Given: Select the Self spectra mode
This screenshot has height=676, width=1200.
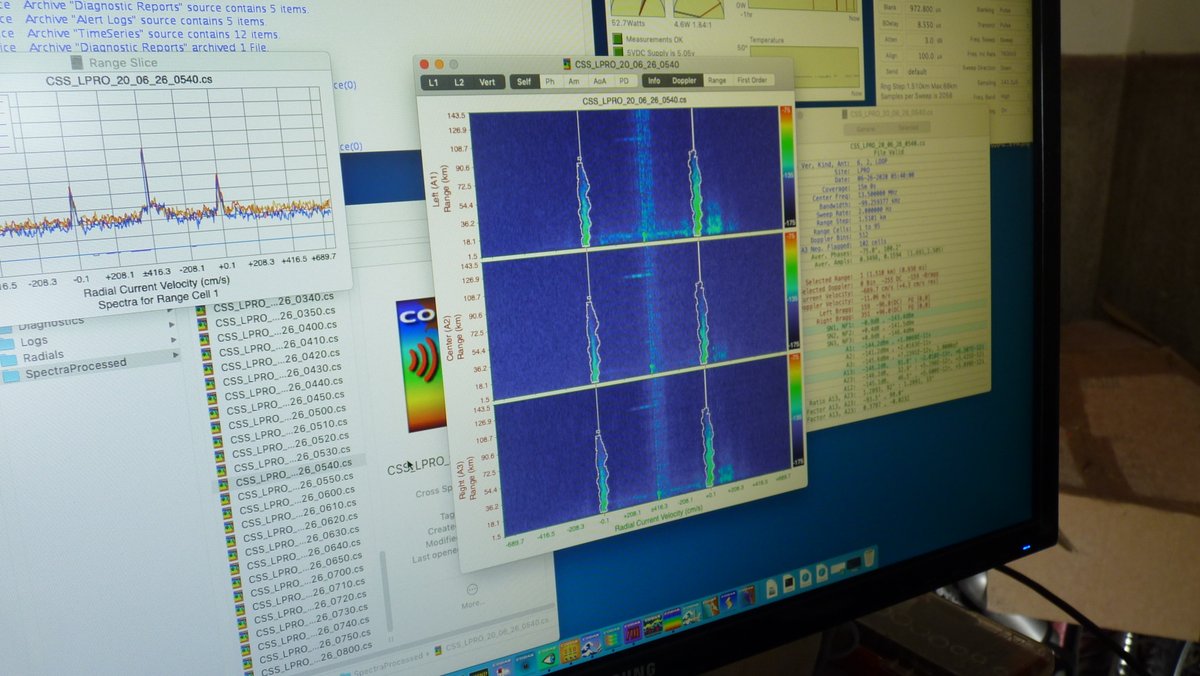Looking at the screenshot, I should tap(524, 81).
